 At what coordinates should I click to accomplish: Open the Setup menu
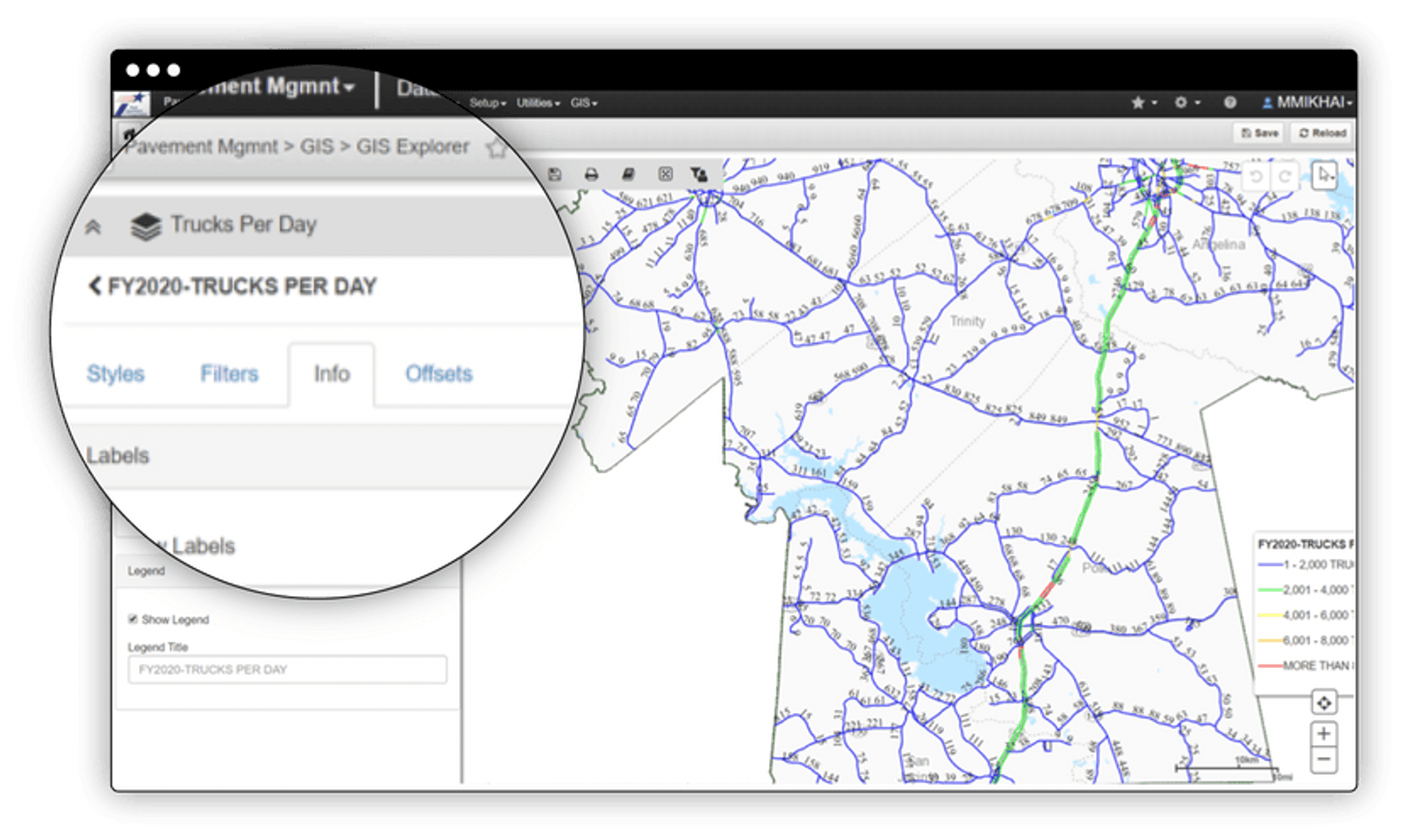tap(488, 102)
